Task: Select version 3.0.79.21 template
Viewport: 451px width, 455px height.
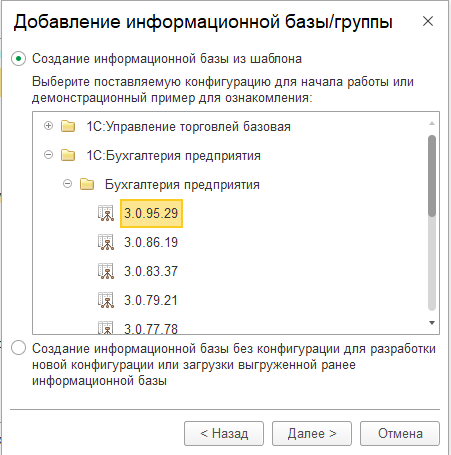Action: point(151,300)
